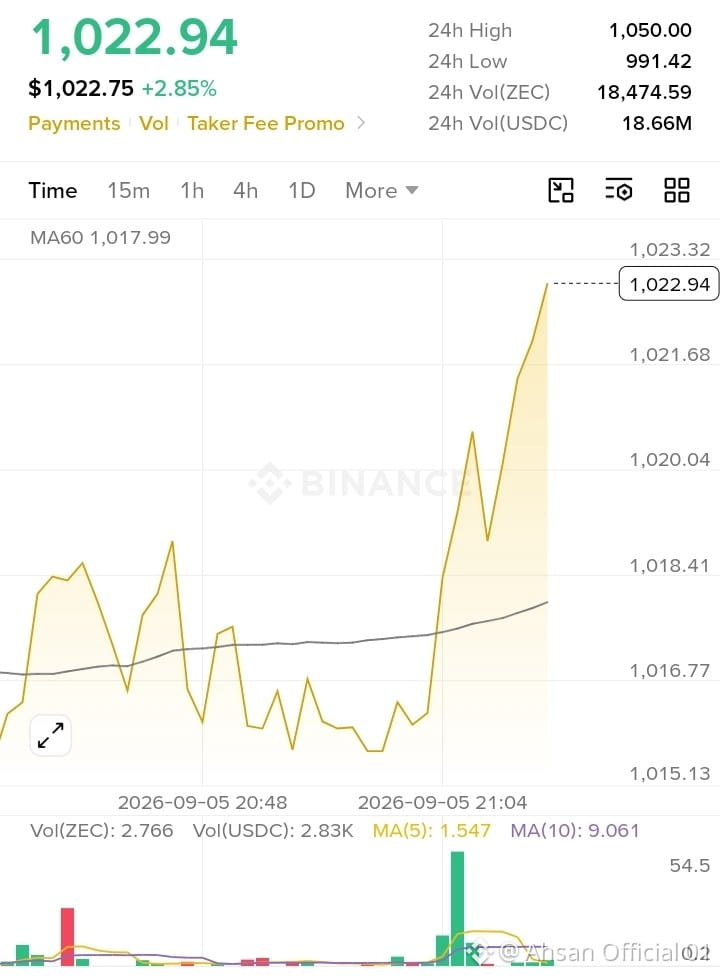Screen dimensions: 720x977
Task: Open the chart drawing tools icon
Action: pyautogui.click(x=561, y=190)
